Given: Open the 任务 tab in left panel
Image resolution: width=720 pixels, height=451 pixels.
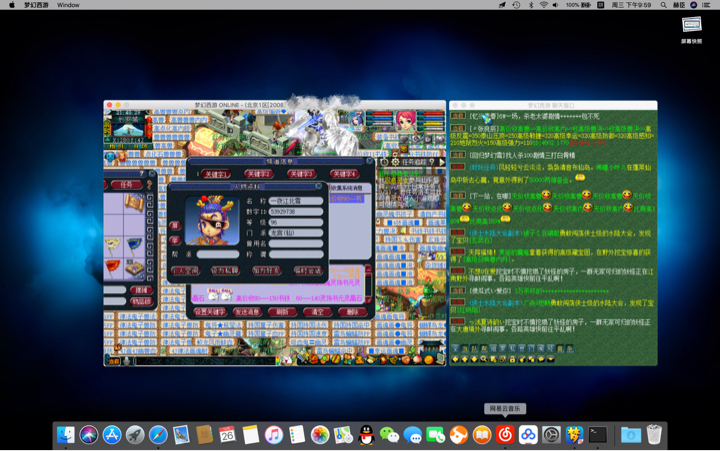Looking at the screenshot, I should point(127,185).
